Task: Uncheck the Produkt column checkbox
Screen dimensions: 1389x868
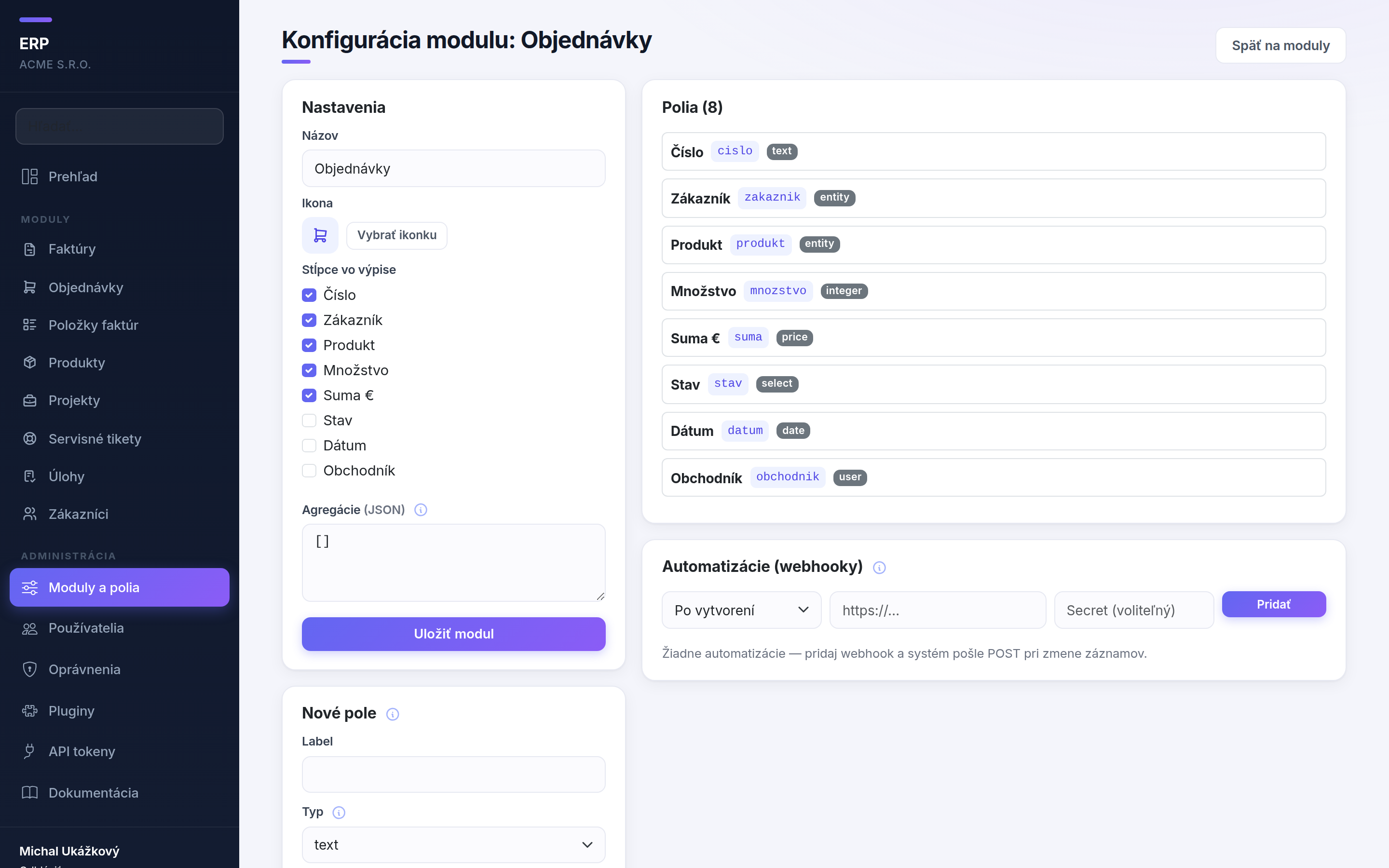Action: (309, 345)
